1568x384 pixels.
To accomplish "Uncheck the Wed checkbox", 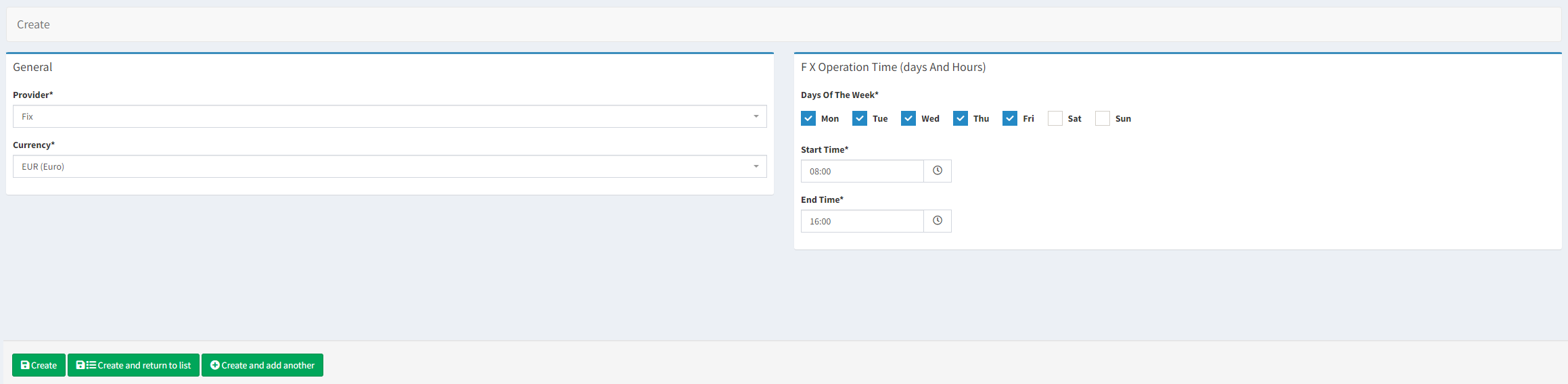I will click(x=908, y=118).
